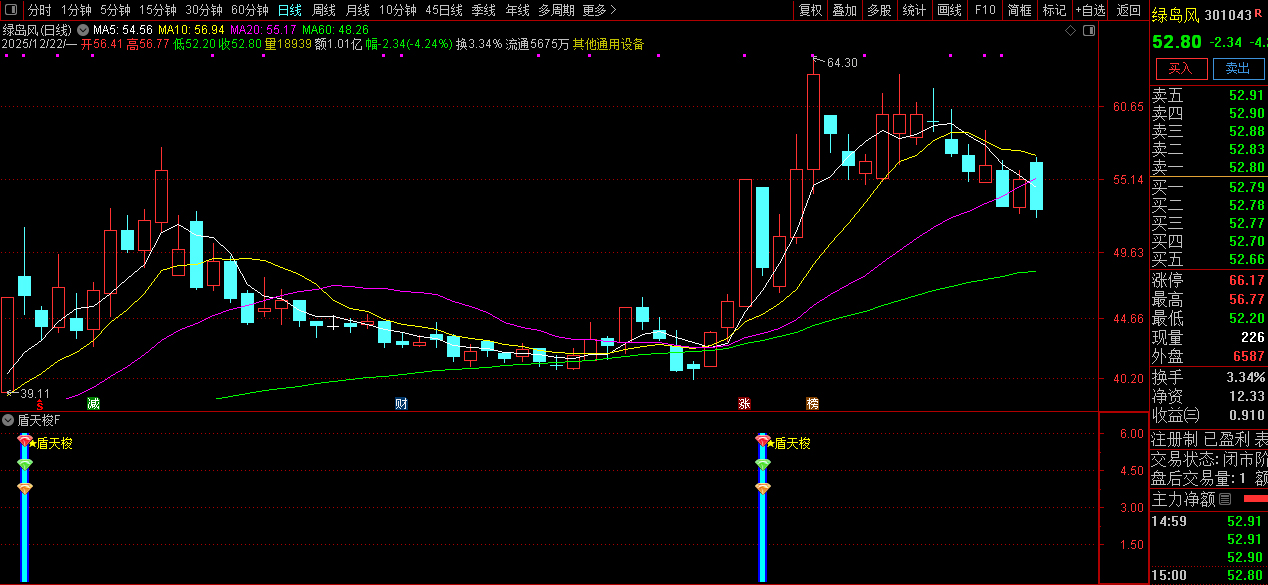
Task: Switch to the 日线 daily chart tab
Action: click(x=290, y=10)
